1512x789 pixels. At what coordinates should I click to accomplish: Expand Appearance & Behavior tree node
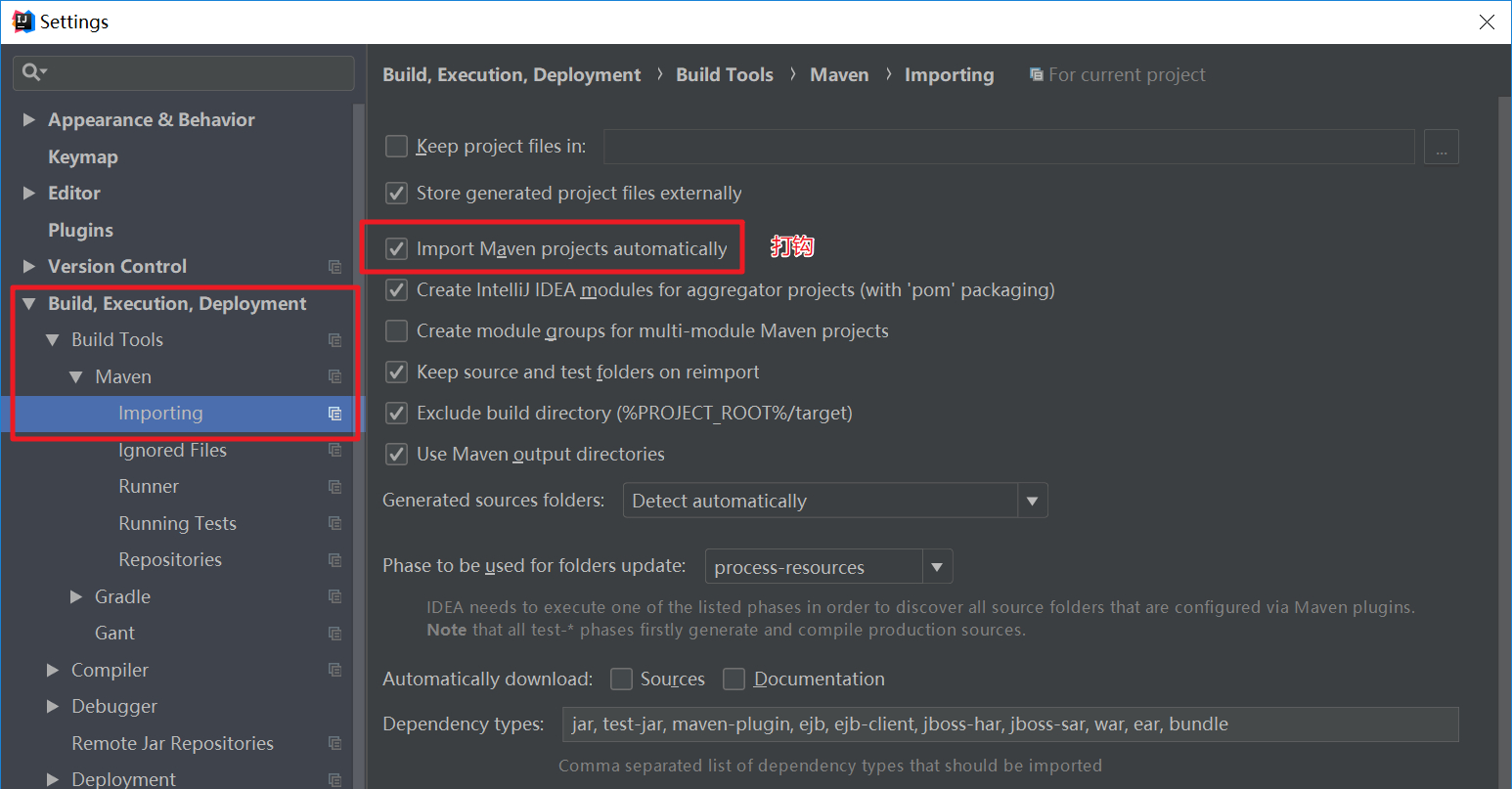29,119
